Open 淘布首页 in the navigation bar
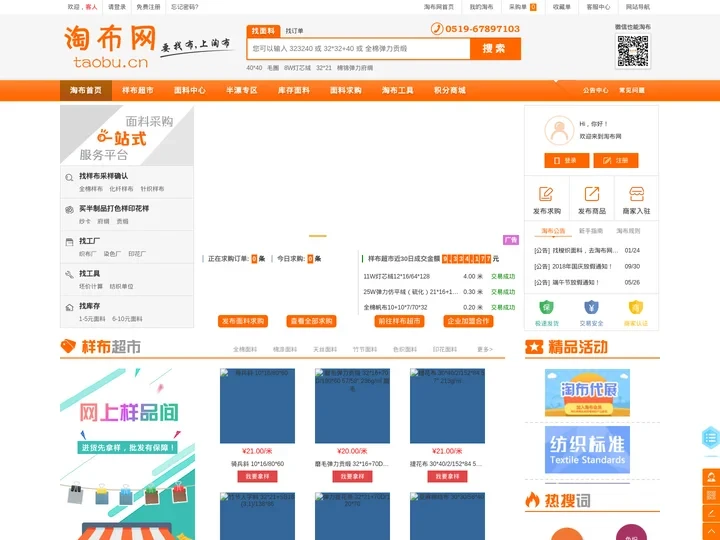The height and width of the screenshot is (540, 720). pyautogui.click(x=86, y=90)
